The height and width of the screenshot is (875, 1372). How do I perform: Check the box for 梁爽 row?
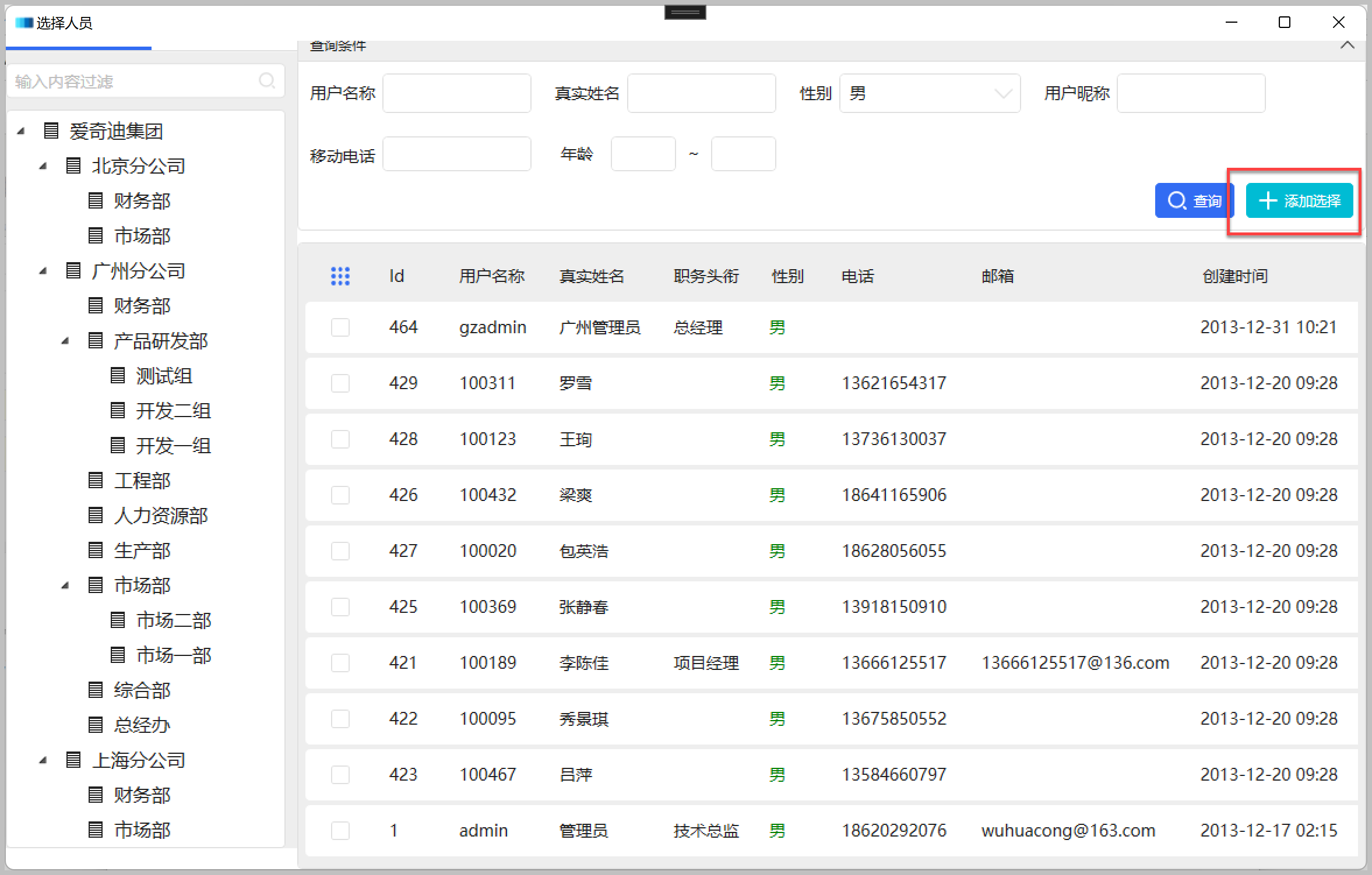tap(340, 495)
